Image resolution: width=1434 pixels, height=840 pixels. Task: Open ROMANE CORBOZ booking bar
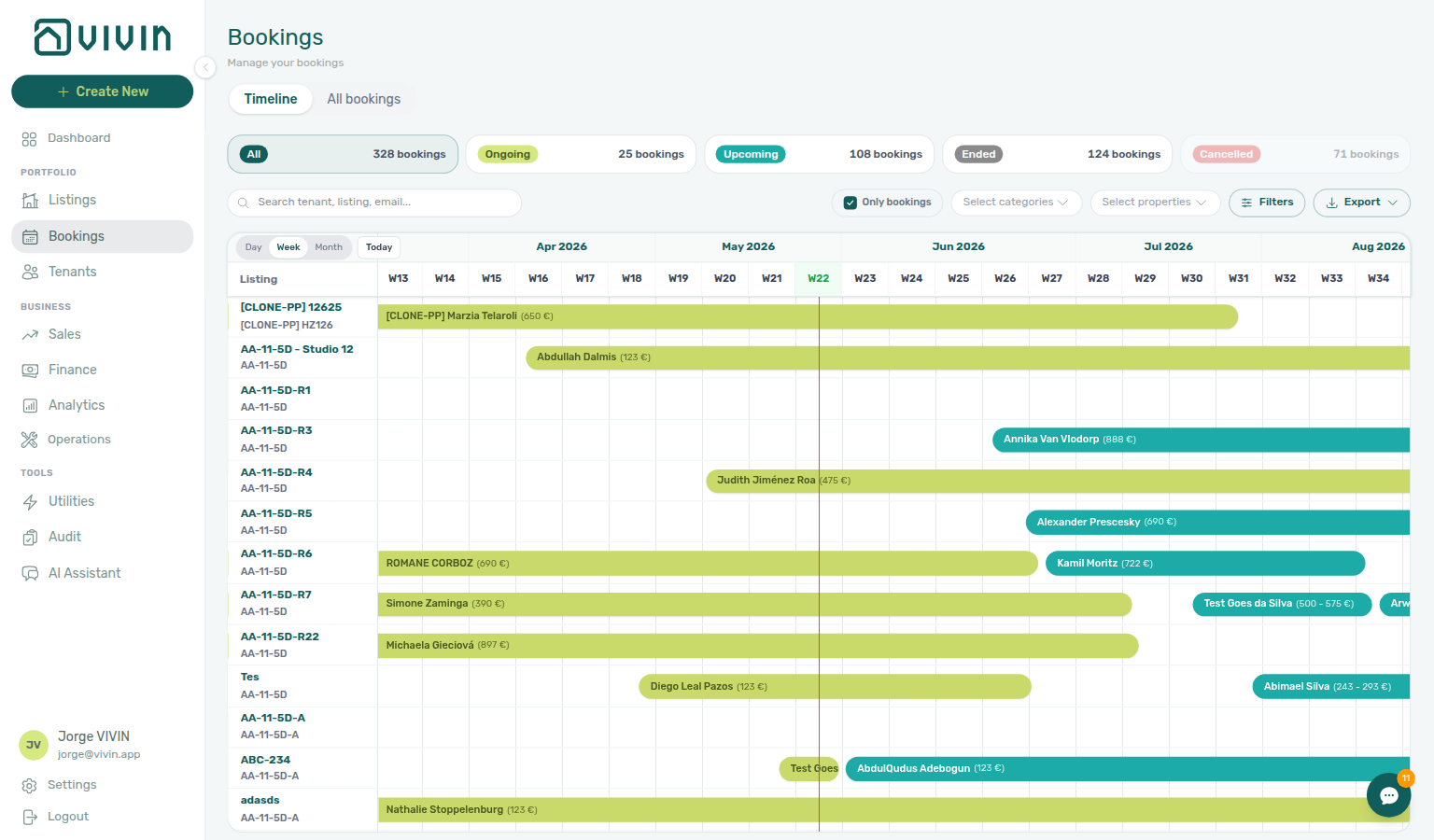[708, 564]
